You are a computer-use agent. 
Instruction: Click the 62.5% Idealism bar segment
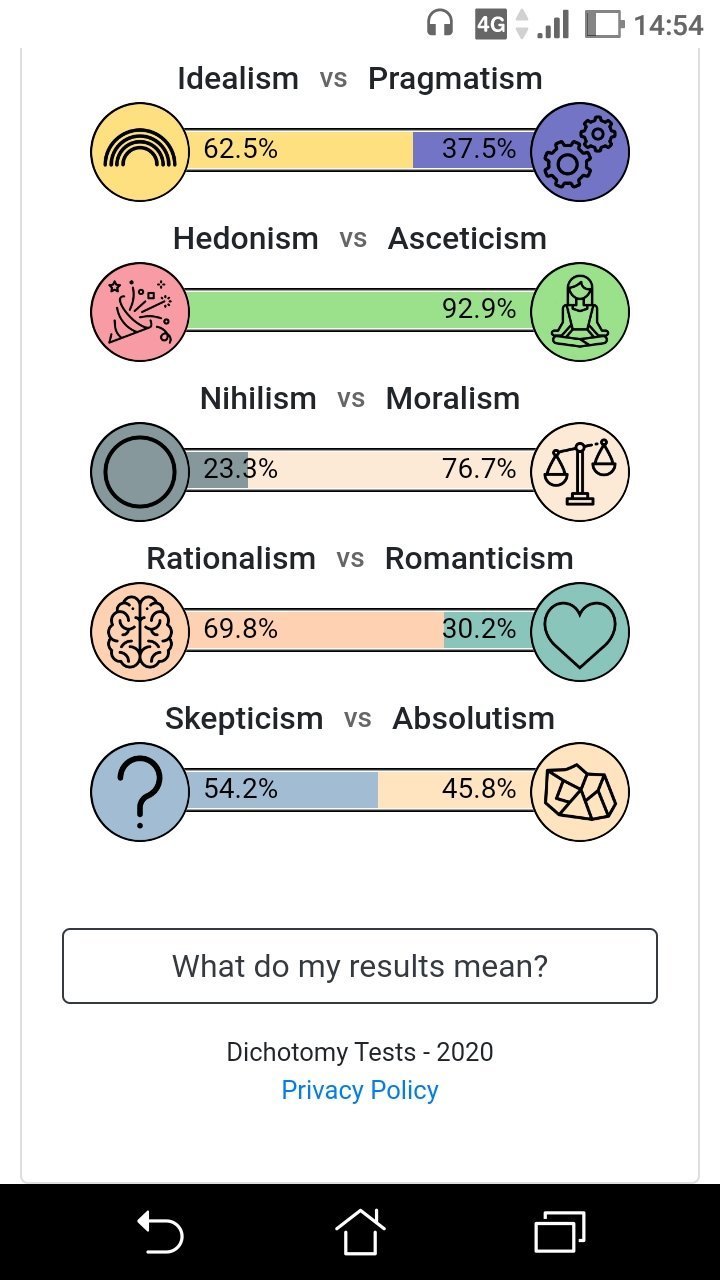click(300, 150)
